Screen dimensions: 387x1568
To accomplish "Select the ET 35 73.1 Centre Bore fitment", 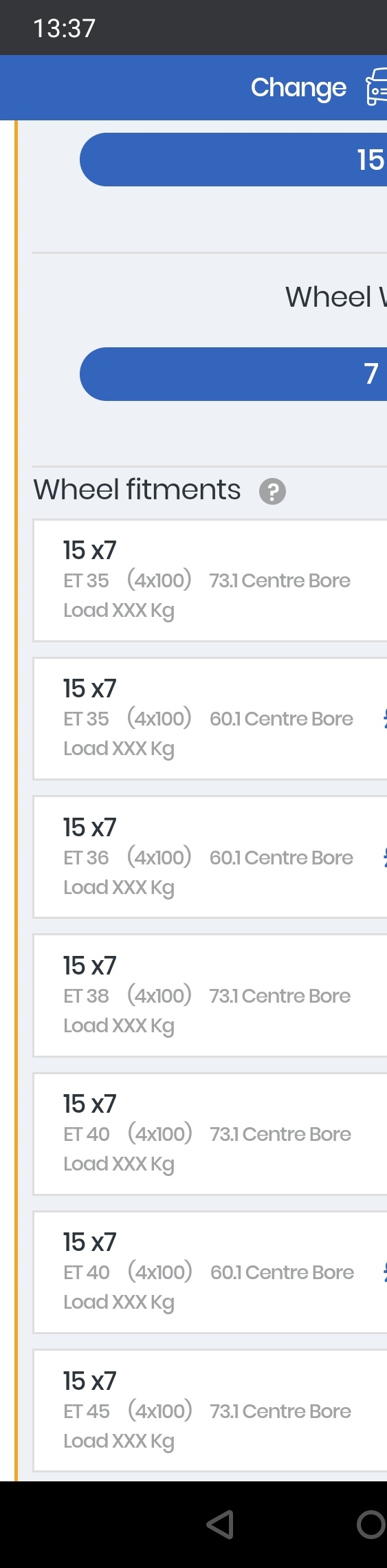I will coord(210,580).
